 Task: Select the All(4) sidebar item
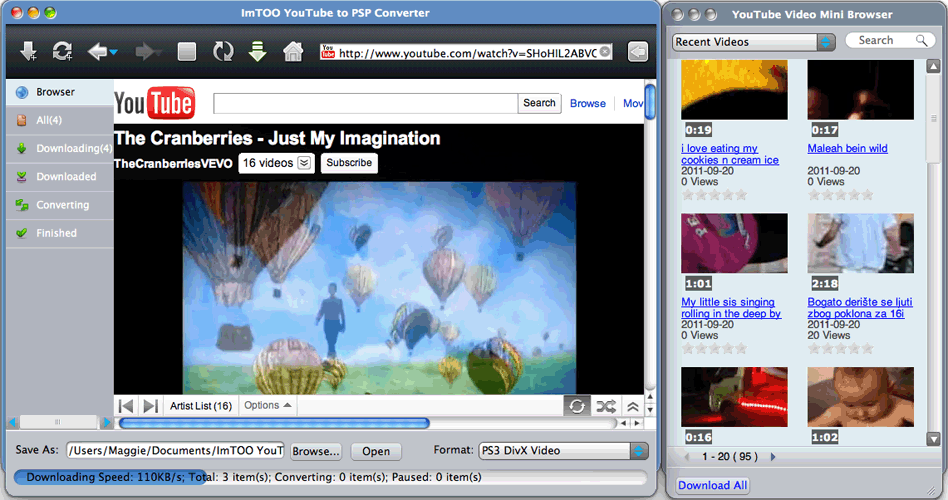pos(60,120)
